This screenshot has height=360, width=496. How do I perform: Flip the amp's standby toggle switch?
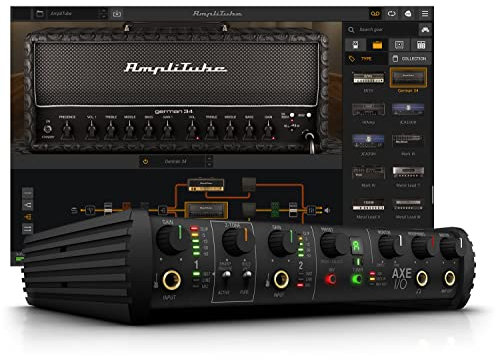(48, 129)
